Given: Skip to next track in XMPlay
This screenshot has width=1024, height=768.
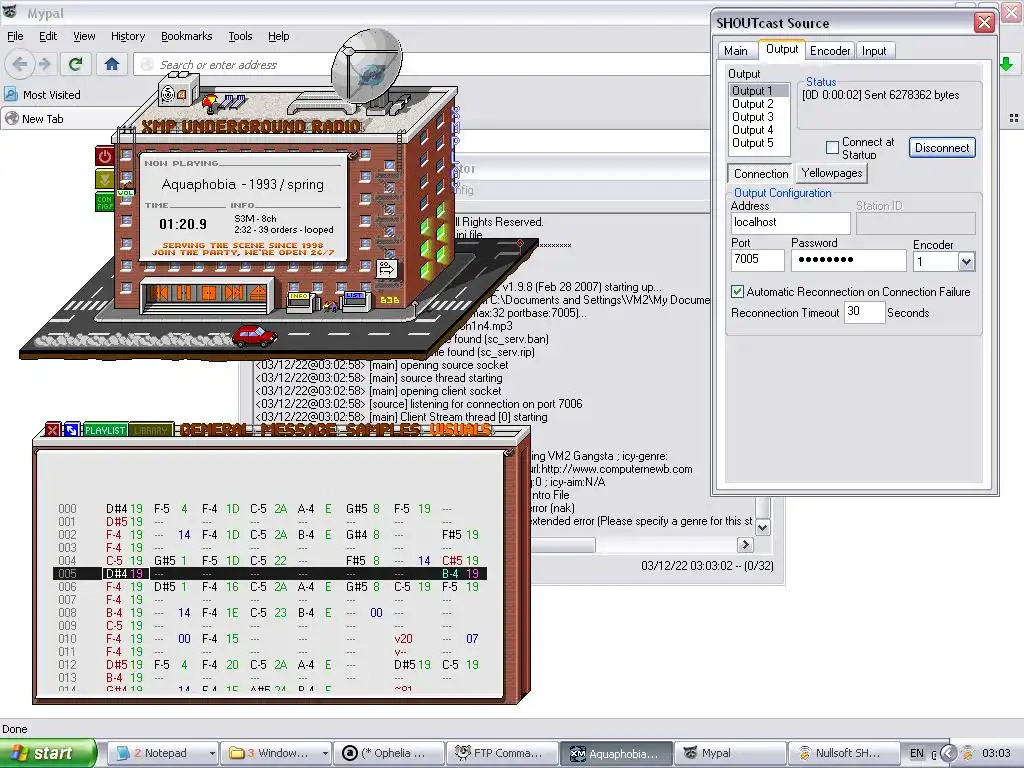Looking at the screenshot, I should click(x=233, y=293).
